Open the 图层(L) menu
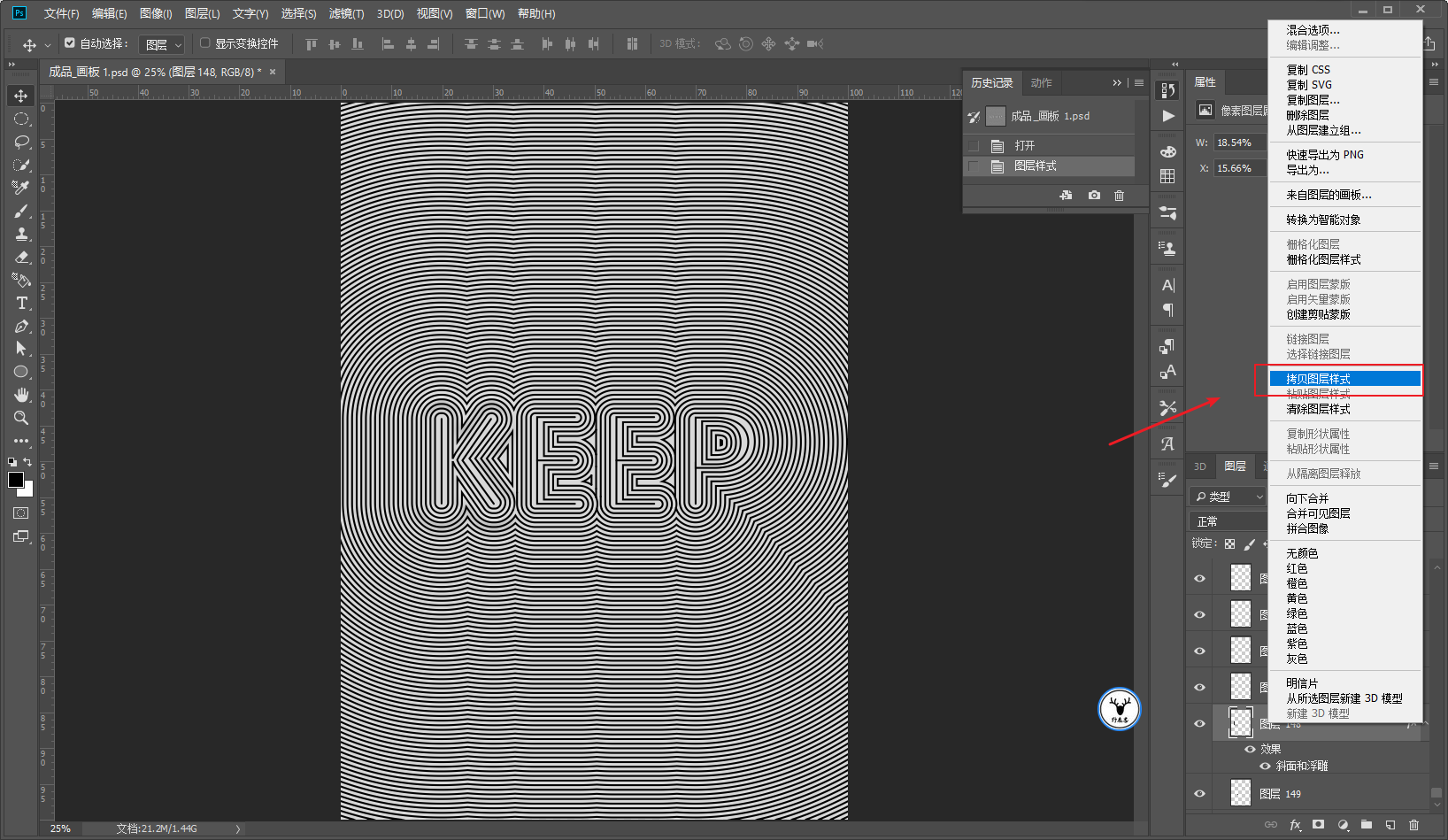Image resolution: width=1448 pixels, height=840 pixels. (203, 13)
